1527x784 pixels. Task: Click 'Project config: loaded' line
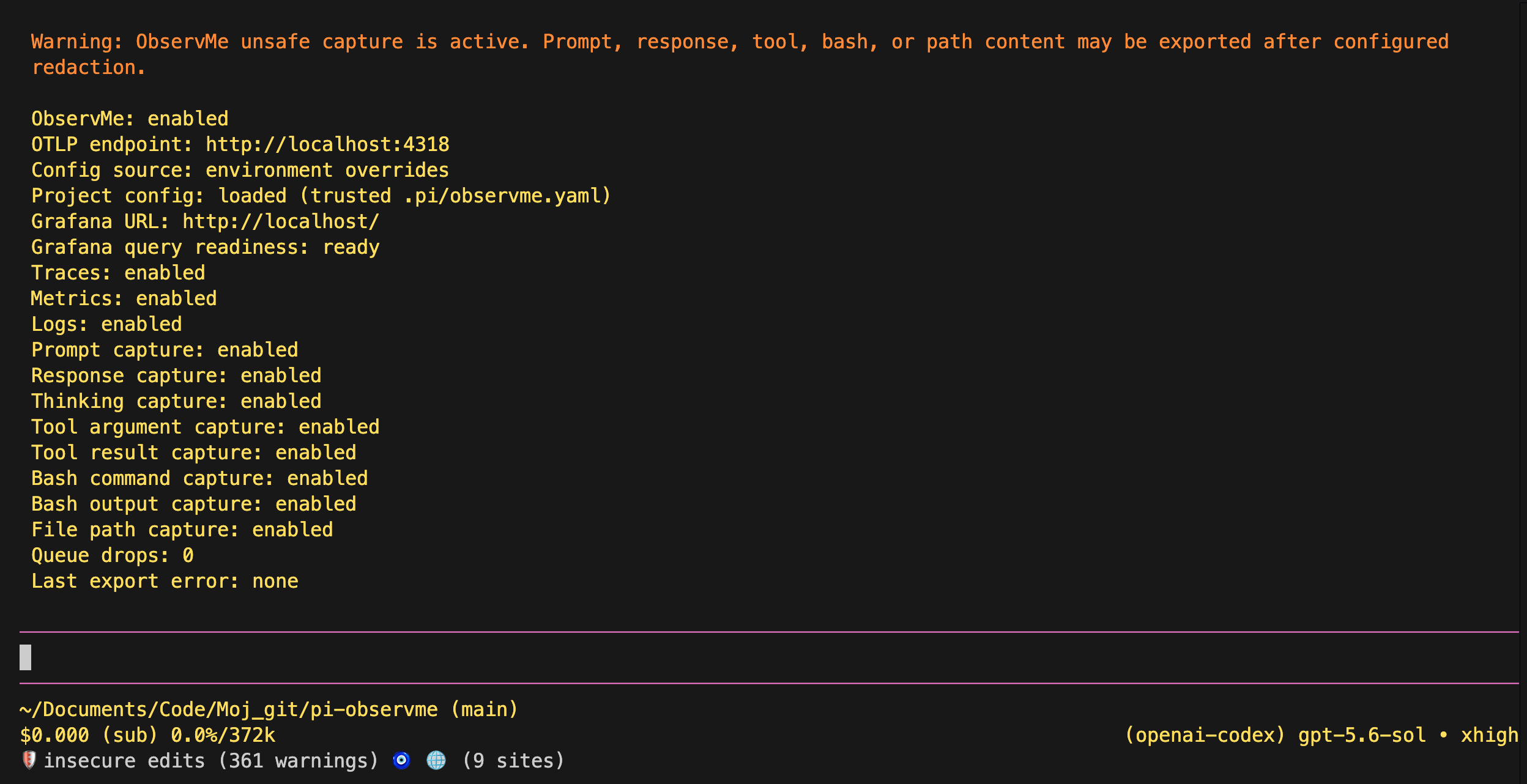click(x=321, y=196)
